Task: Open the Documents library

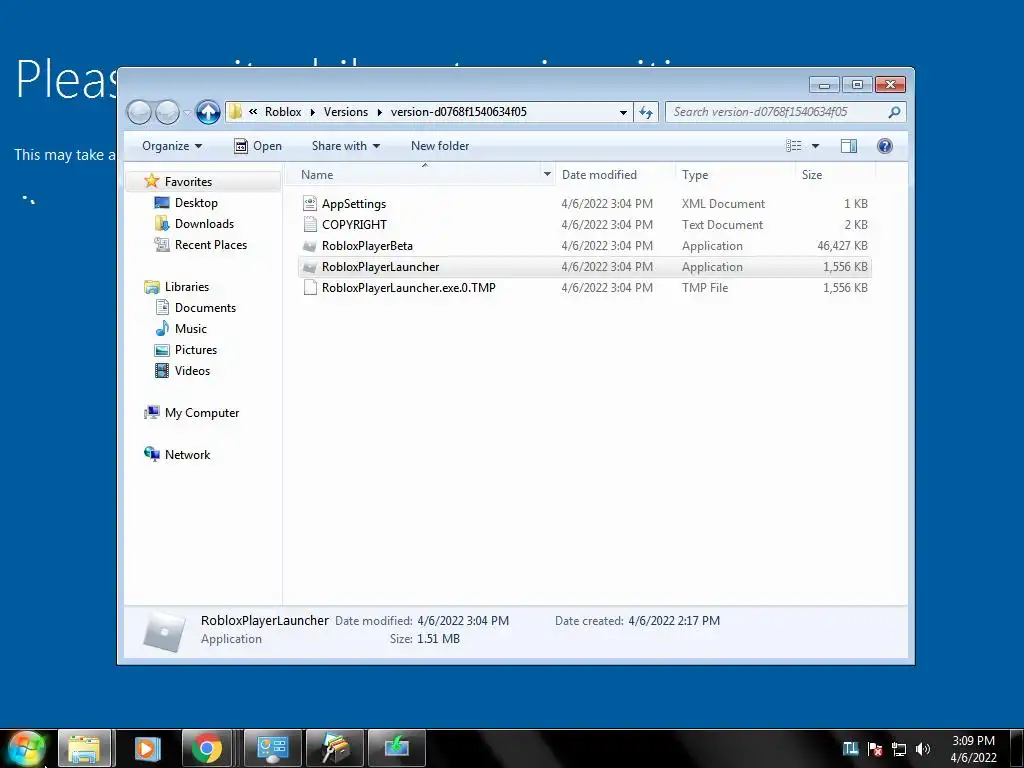Action: [x=205, y=308]
